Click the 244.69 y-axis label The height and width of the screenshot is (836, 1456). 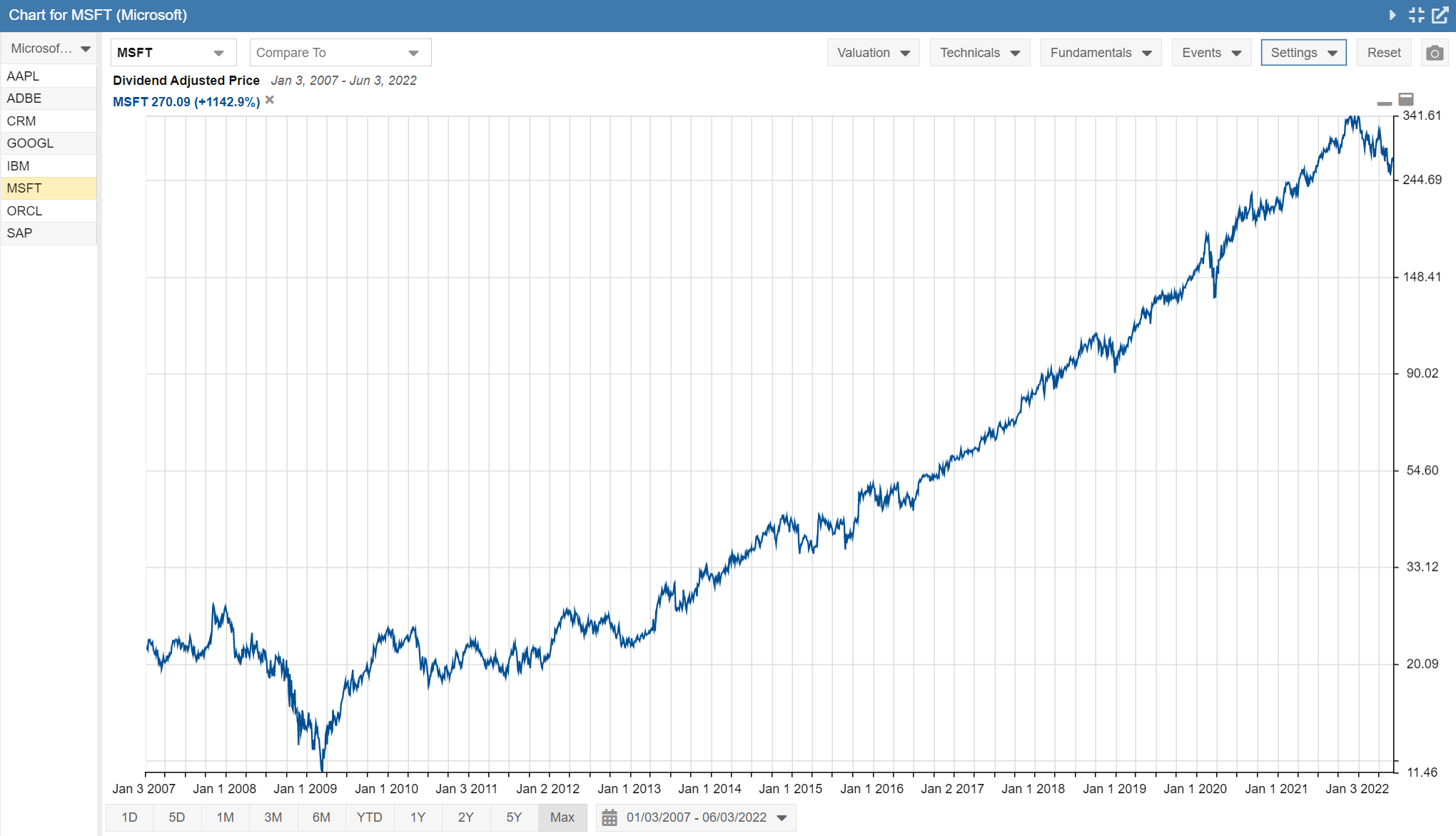point(1422,180)
